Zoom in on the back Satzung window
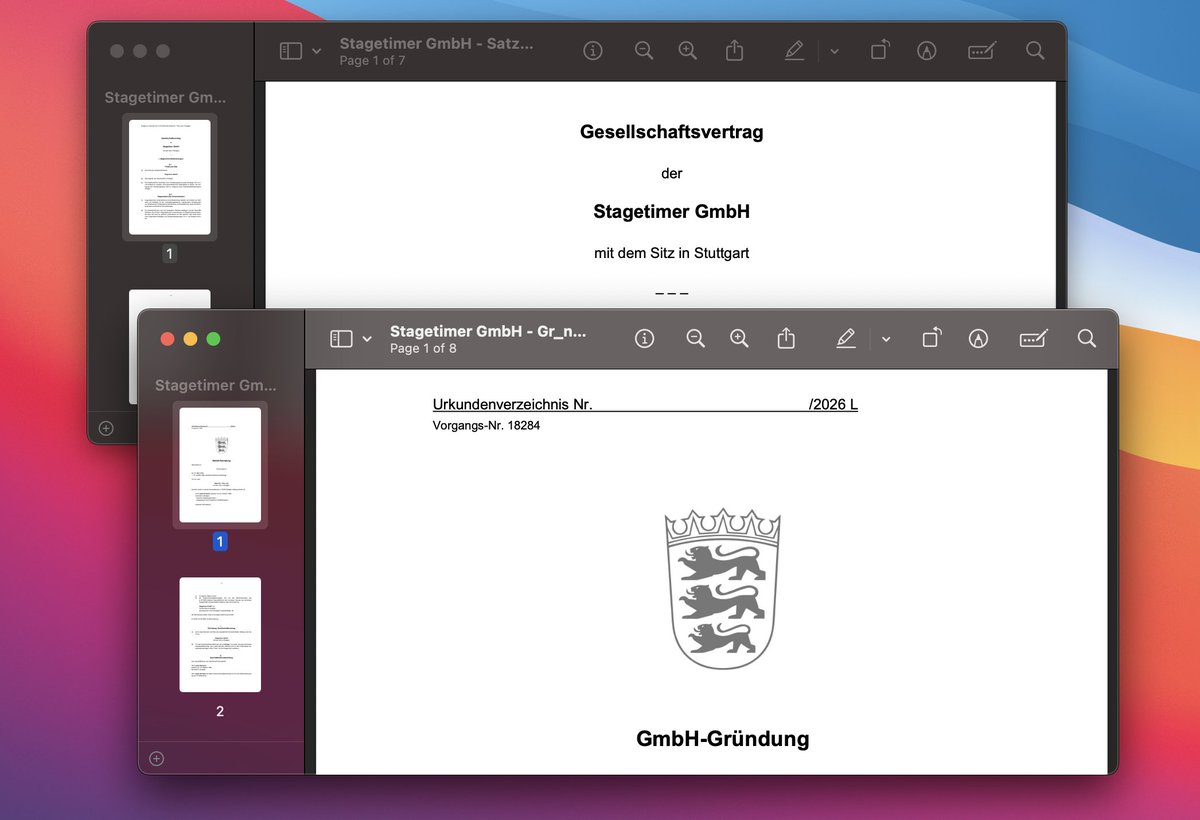Viewport: 1200px width, 820px height. (x=688, y=50)
